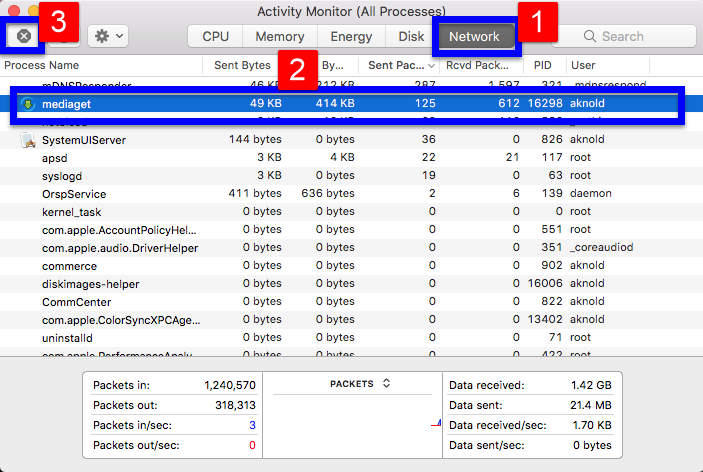Sort processes by User column
Screen dimensions: 703x472
click(x=583, y=65)
